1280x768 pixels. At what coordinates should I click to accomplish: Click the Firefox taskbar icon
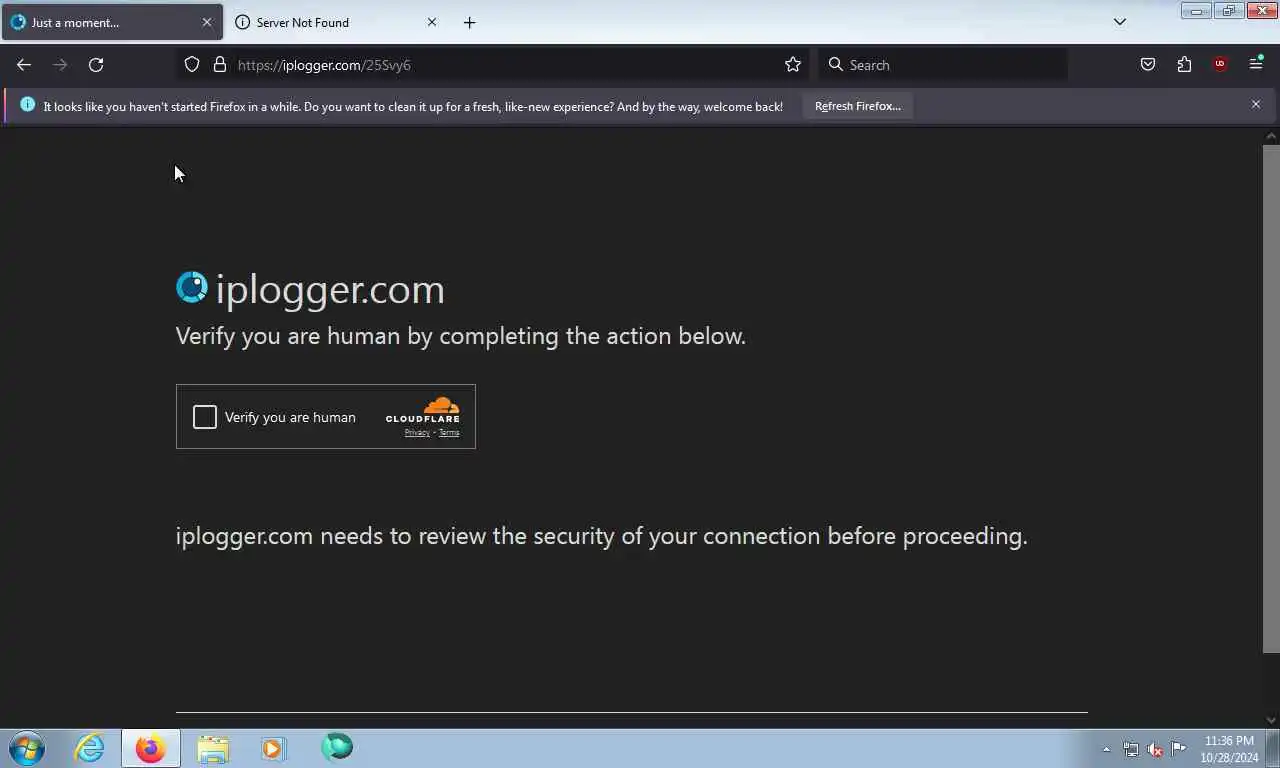(151, 748)
